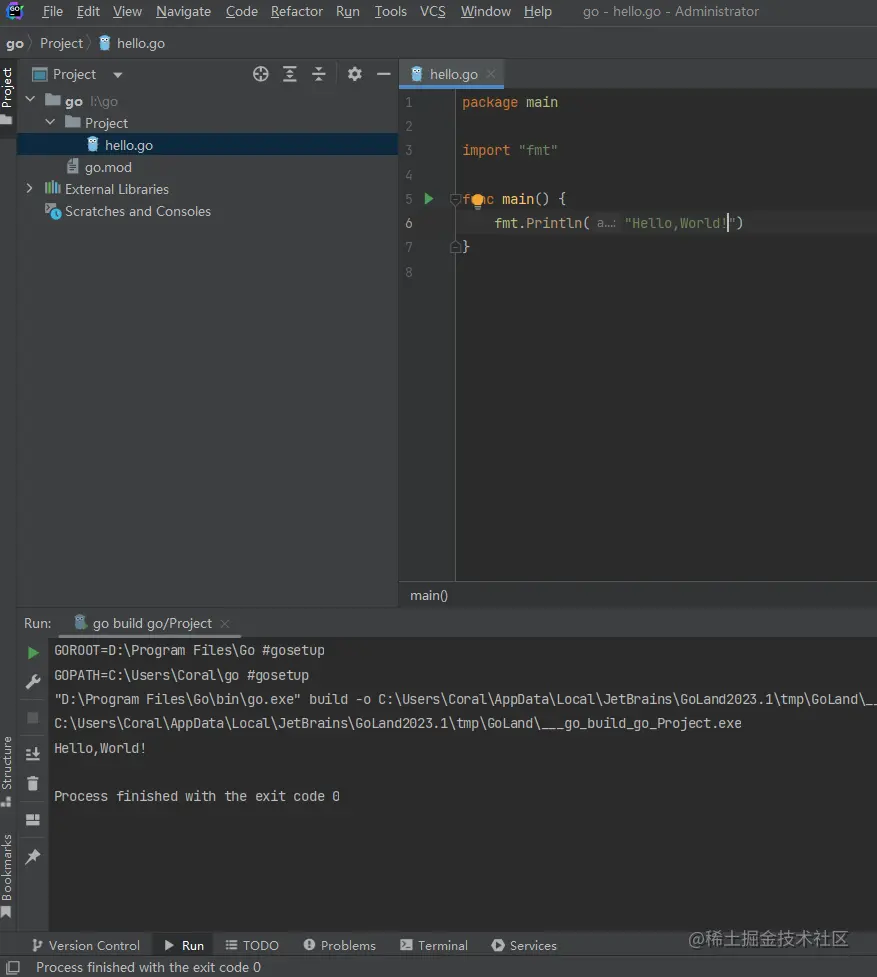This screenshot has width=877, height=977.
Task: Click the 'Hello,World!' output line
Action: [x=100, y=748]
